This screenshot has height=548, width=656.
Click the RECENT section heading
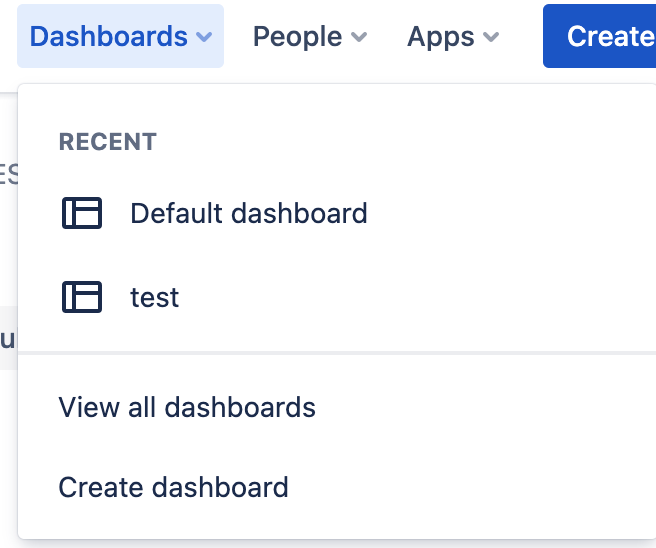point(107,142)
